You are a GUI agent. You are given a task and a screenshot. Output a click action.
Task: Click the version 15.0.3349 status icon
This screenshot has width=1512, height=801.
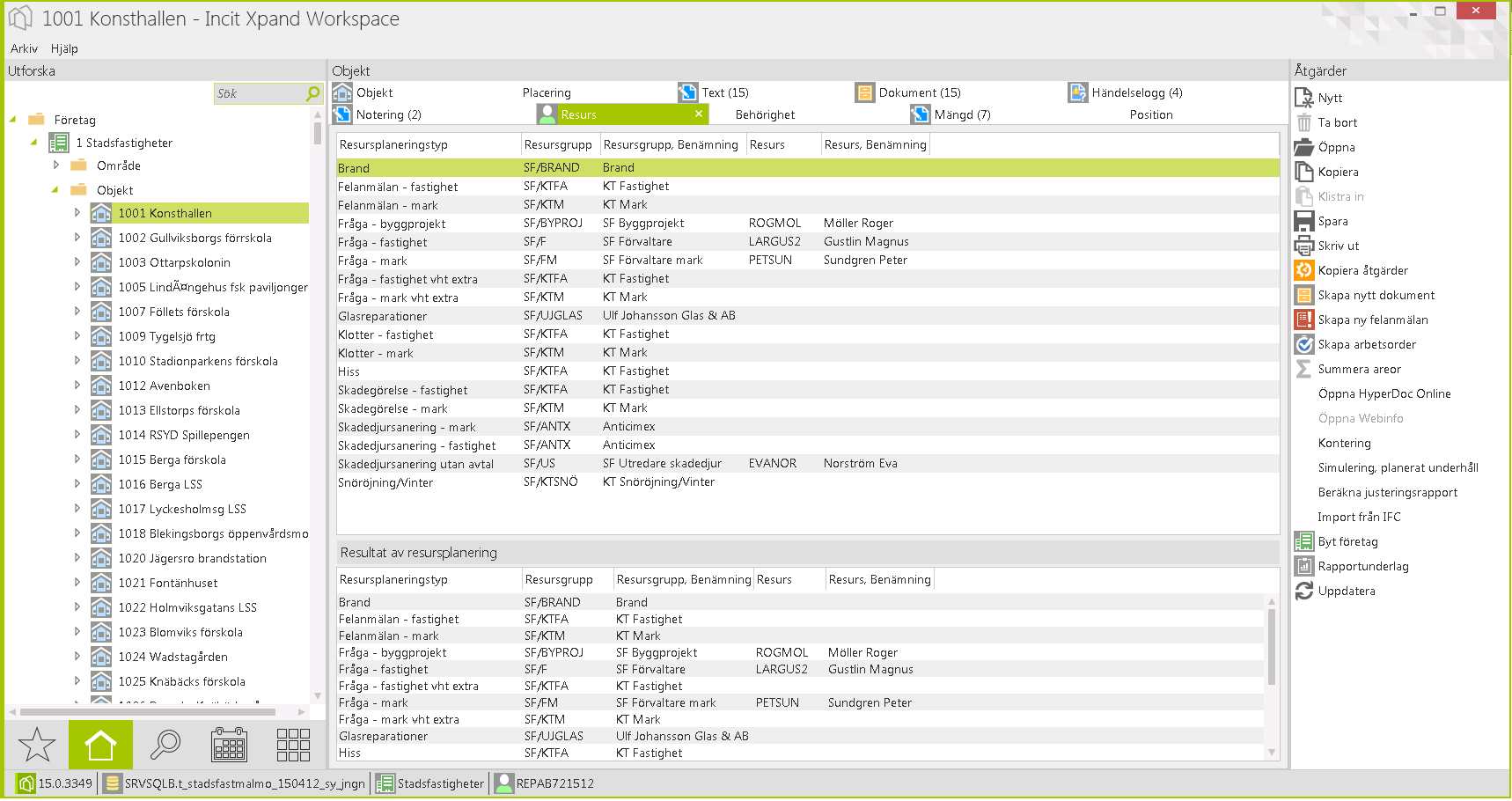coord(26,783)
